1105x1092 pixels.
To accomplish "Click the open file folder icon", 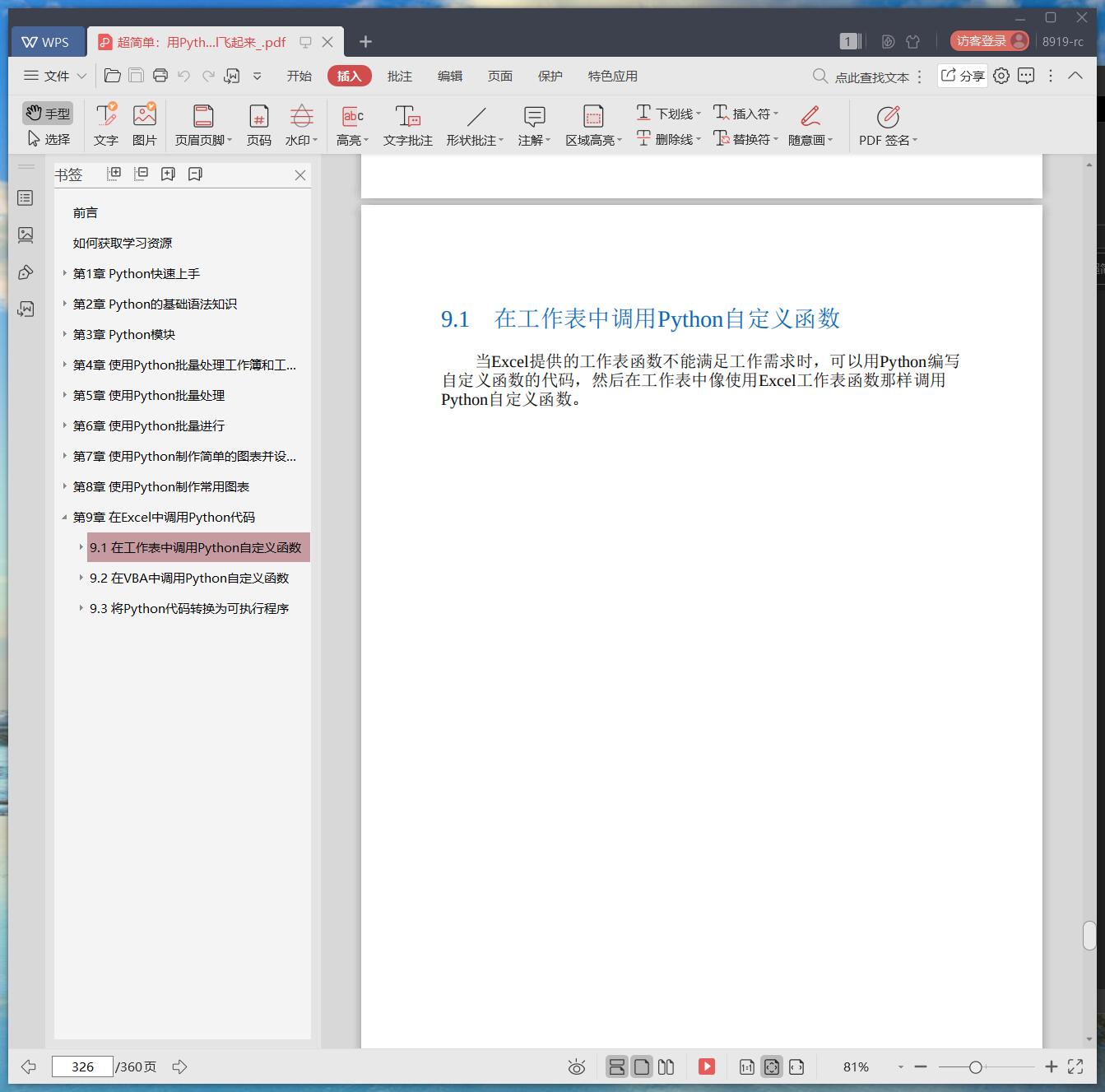I will (x=113, y=76).
